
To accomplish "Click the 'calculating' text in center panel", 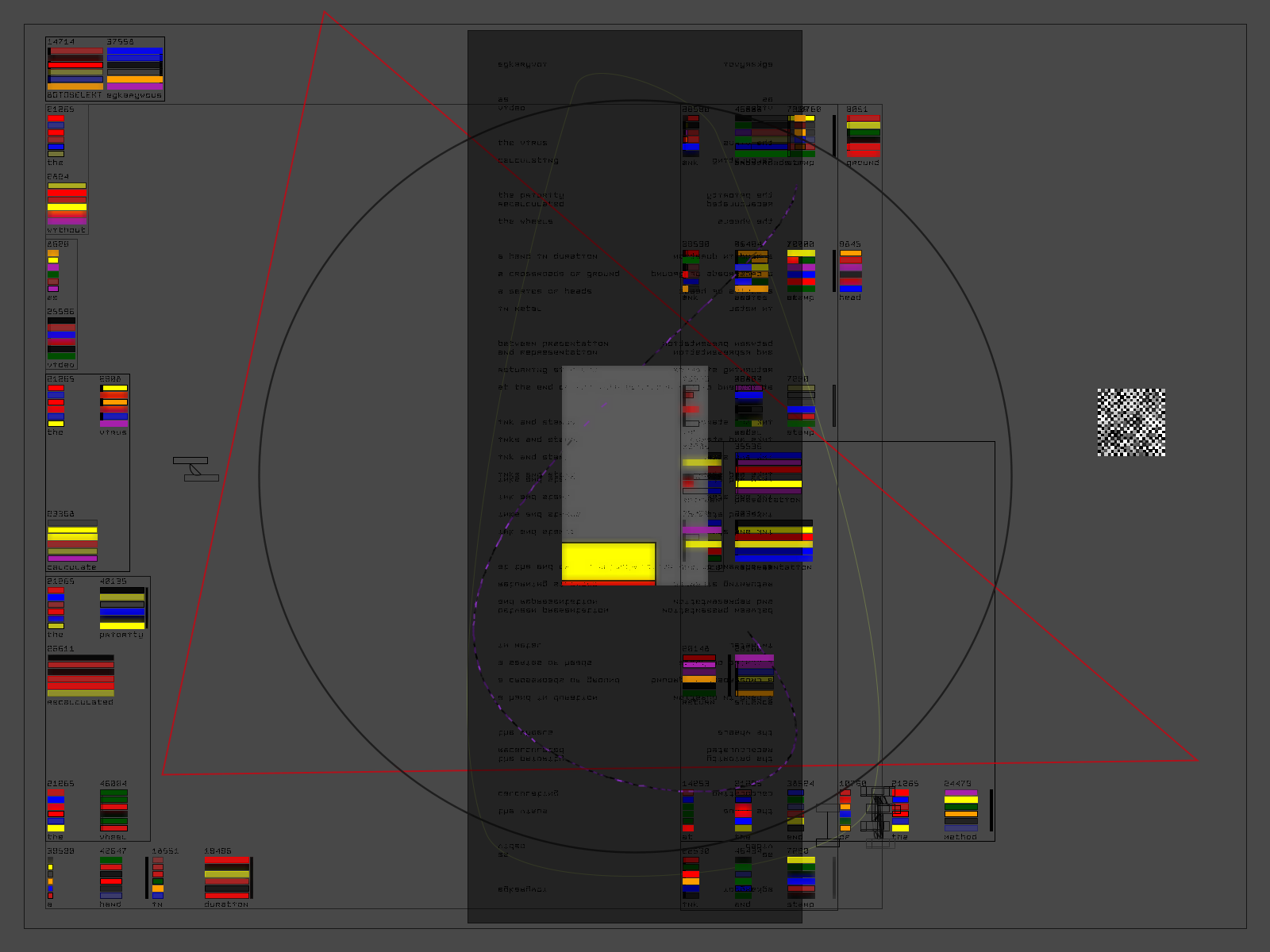I will 528,160.
